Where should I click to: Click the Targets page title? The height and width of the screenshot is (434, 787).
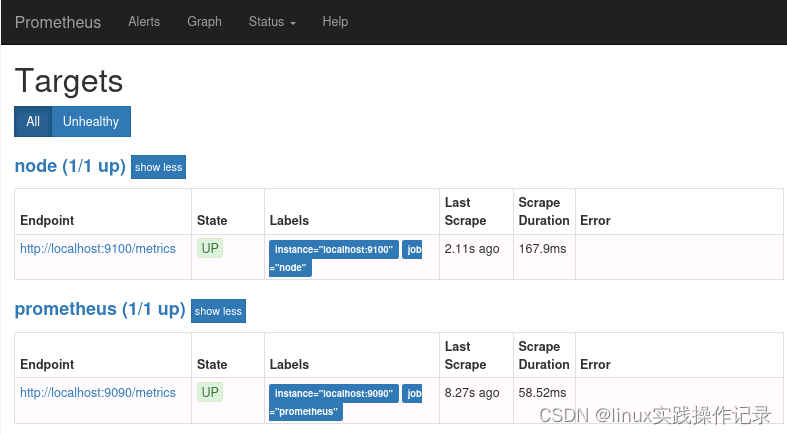69,81
